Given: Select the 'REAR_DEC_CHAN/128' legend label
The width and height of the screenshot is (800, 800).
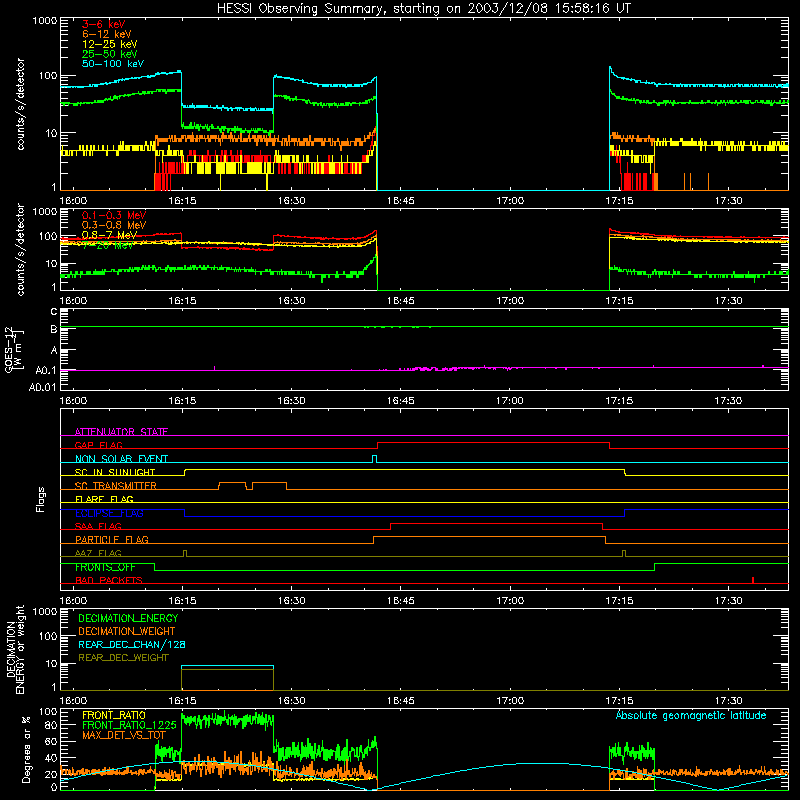Looking at the screenshot, I should (x=132, y=644).
